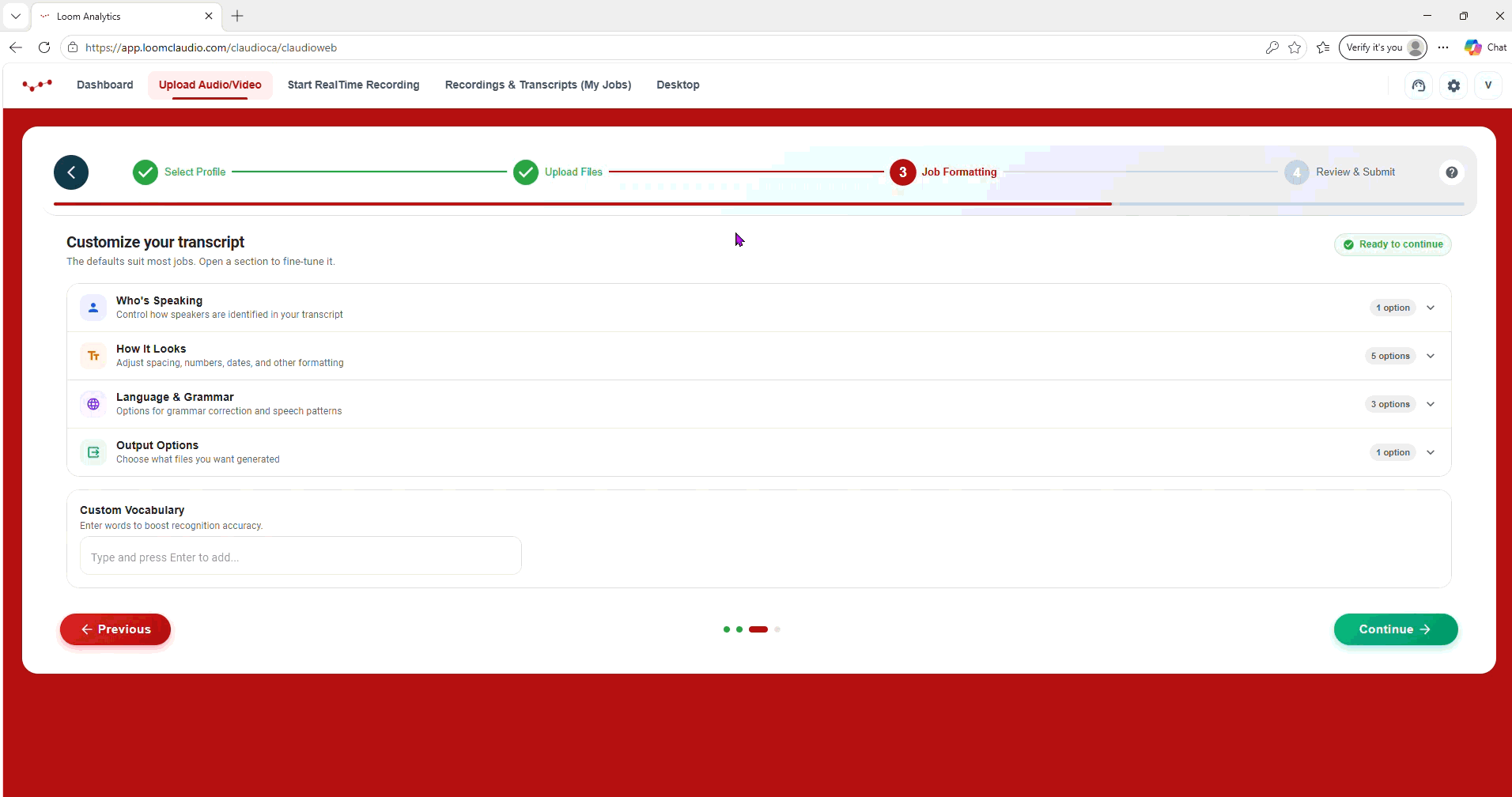Click the password key icon in address bar
Viewport: 1512px width, 797px height.
[1272, 47]
